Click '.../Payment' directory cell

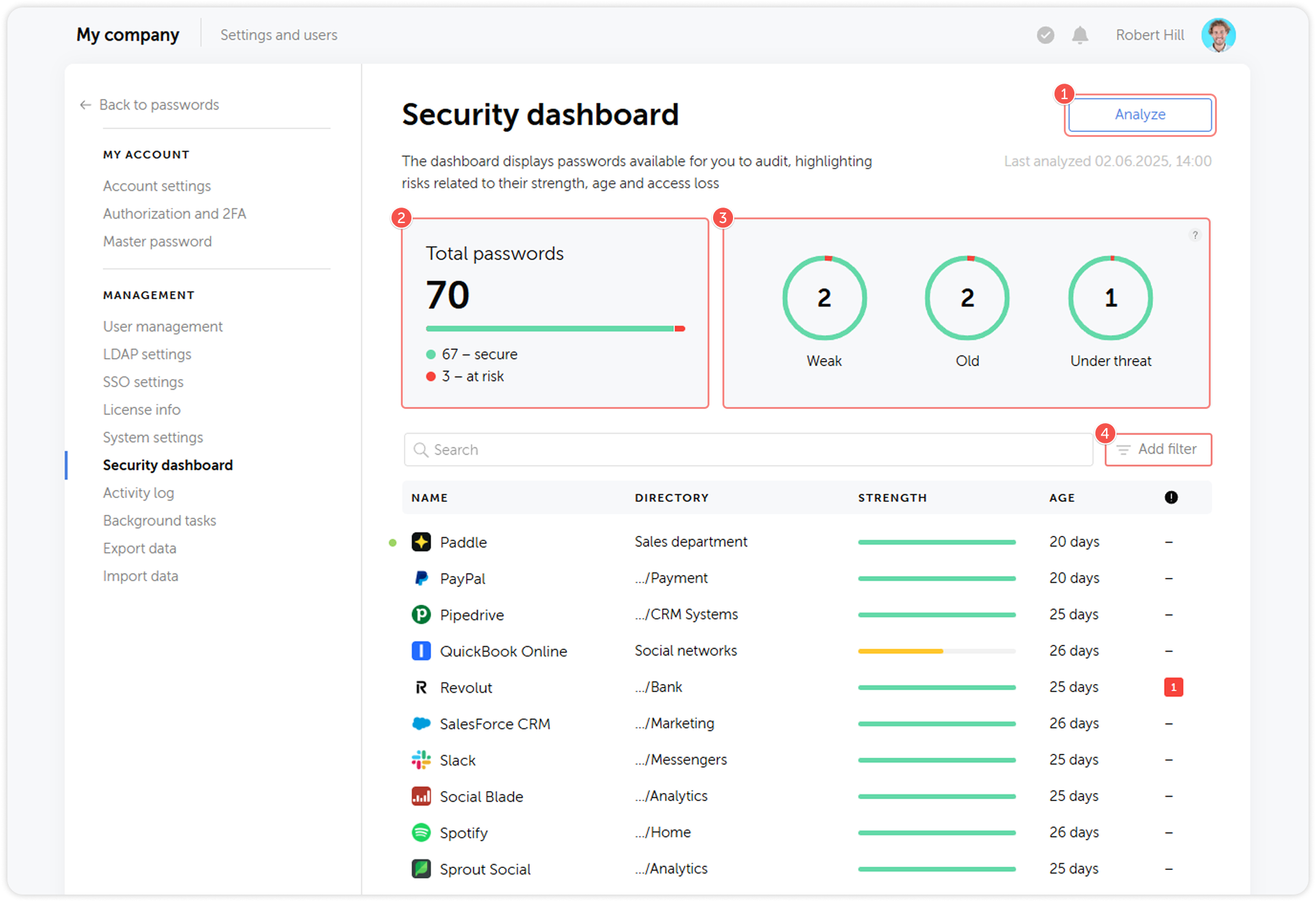point(672,578)
